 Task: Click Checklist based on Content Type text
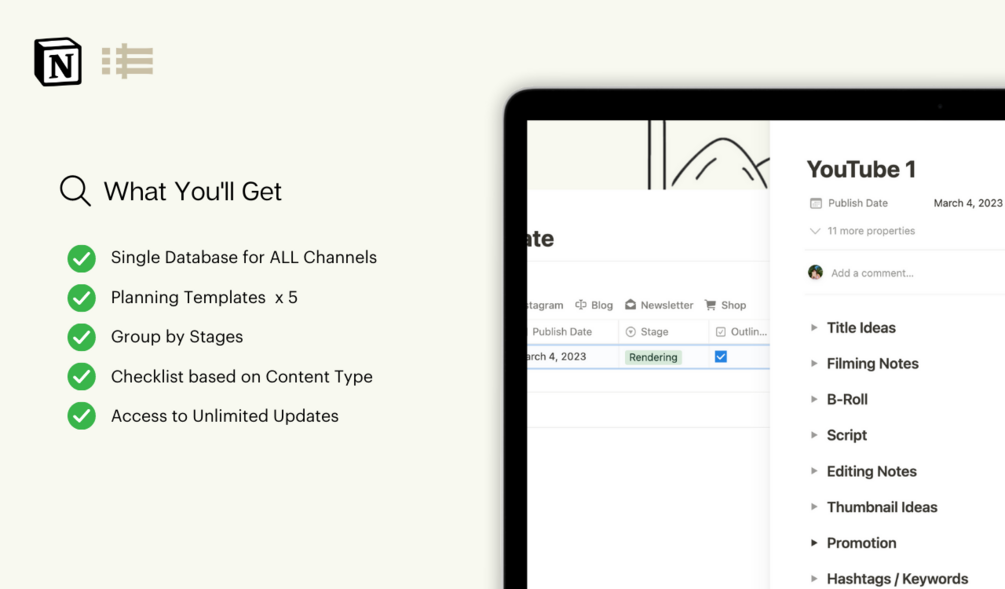242,377
